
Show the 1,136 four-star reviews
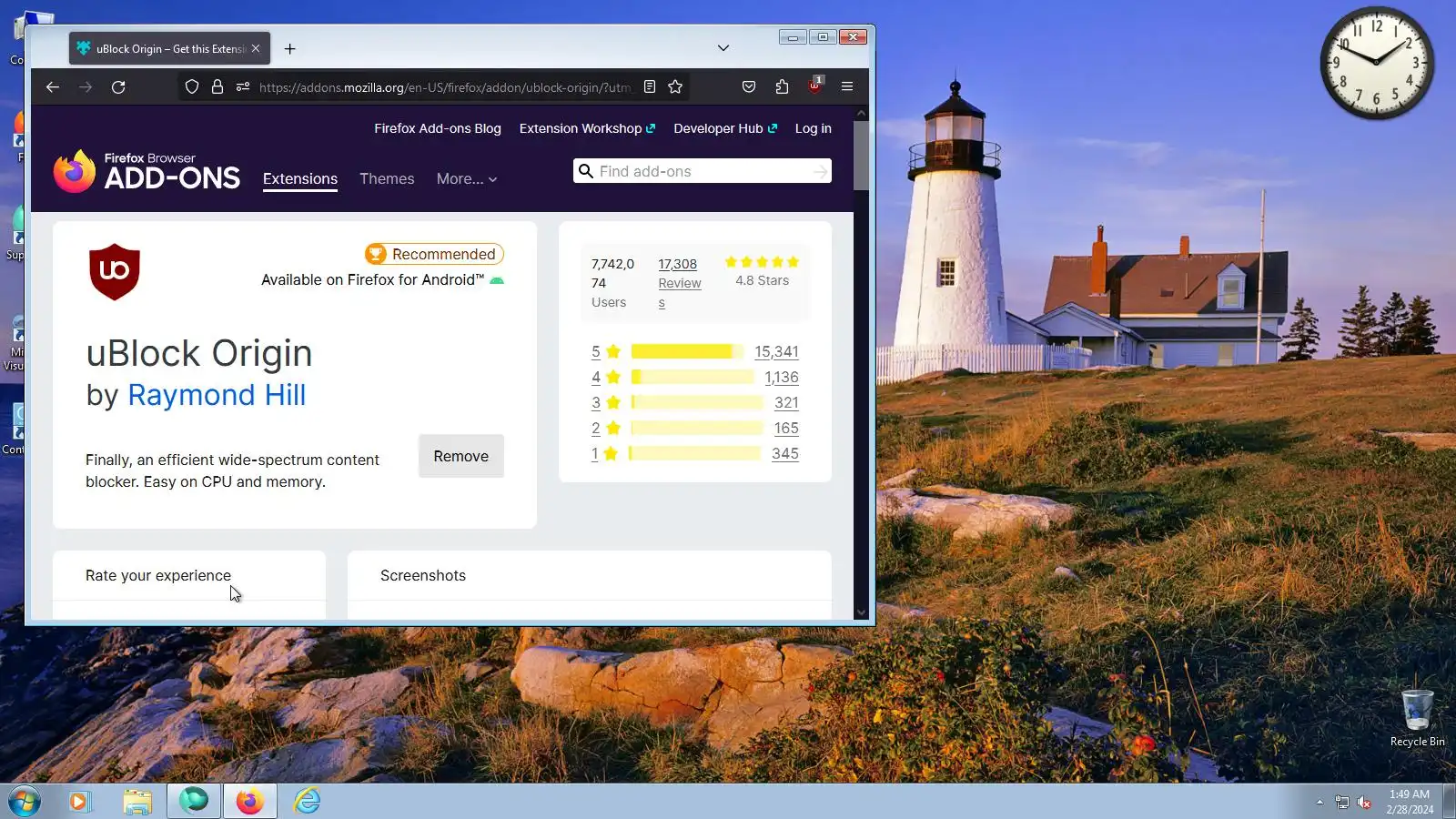(x=782, y=377)
